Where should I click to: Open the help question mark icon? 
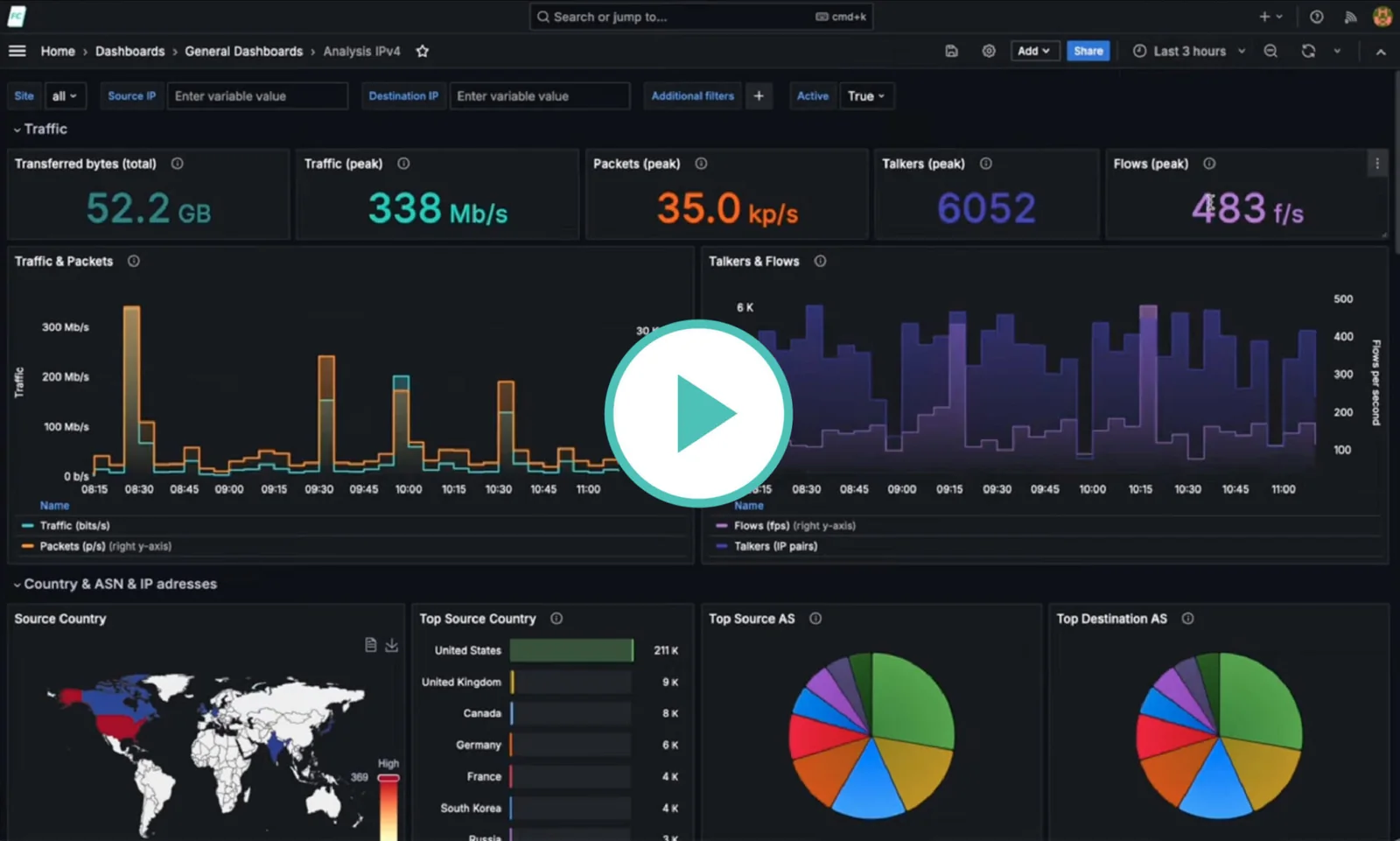[x=1317, y=17]
